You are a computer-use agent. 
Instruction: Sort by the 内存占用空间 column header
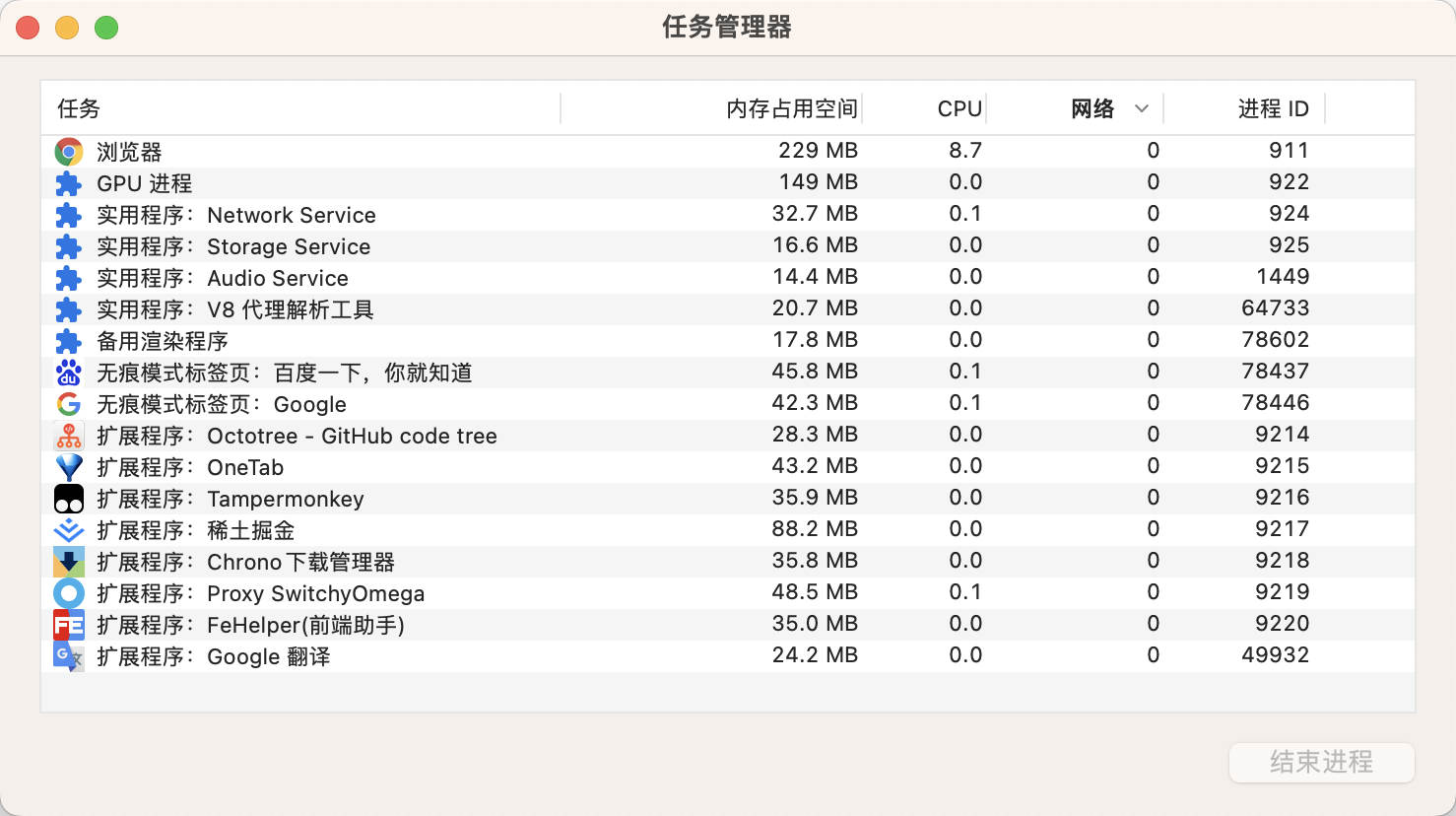[x=712, y=108]
